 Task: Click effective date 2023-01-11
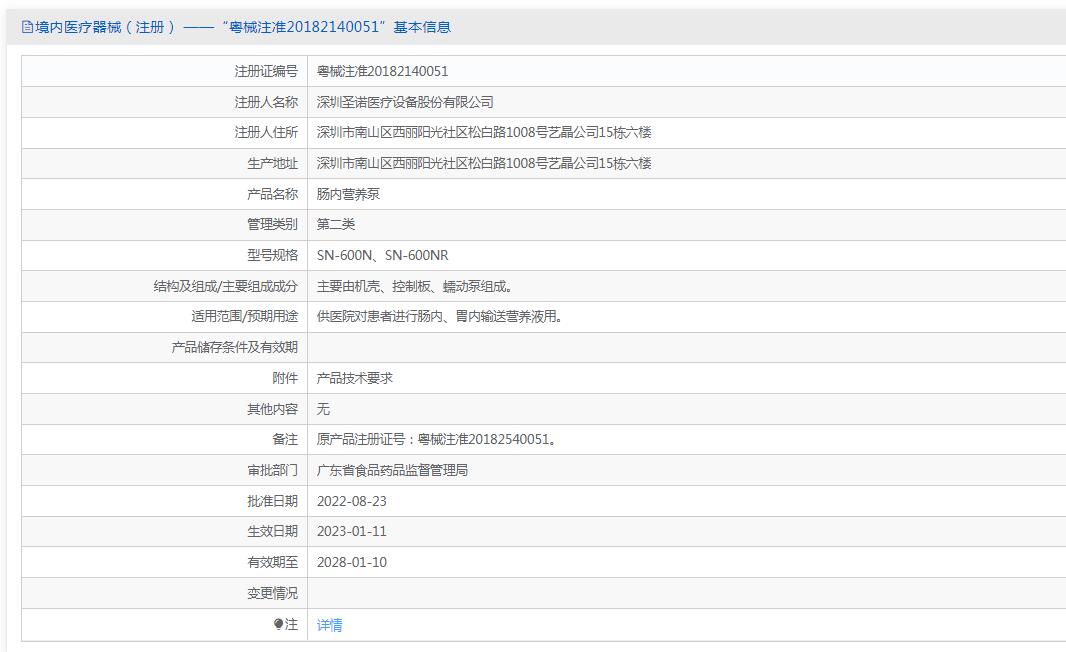click(351, 532)
